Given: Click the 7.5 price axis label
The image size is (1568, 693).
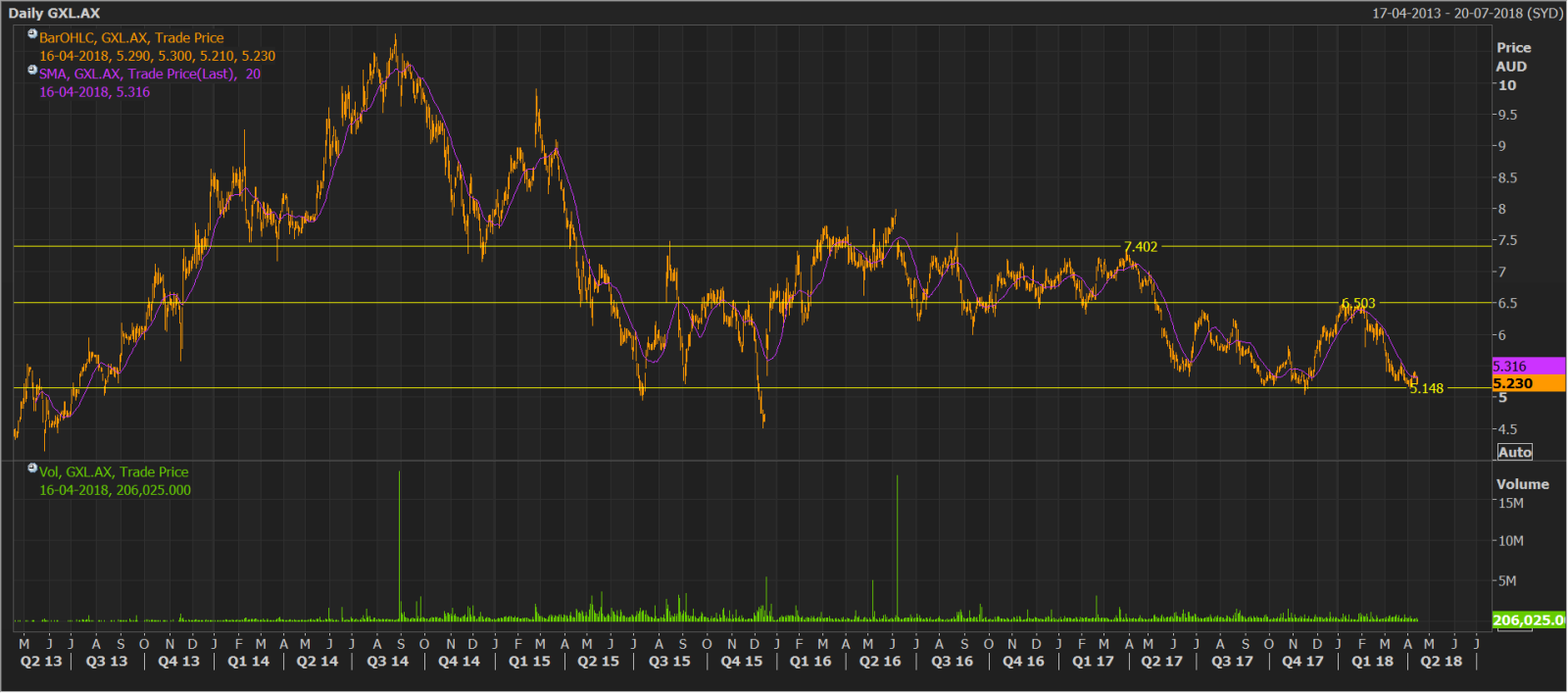Looking at the screenshot, I should pos(1507,240).
